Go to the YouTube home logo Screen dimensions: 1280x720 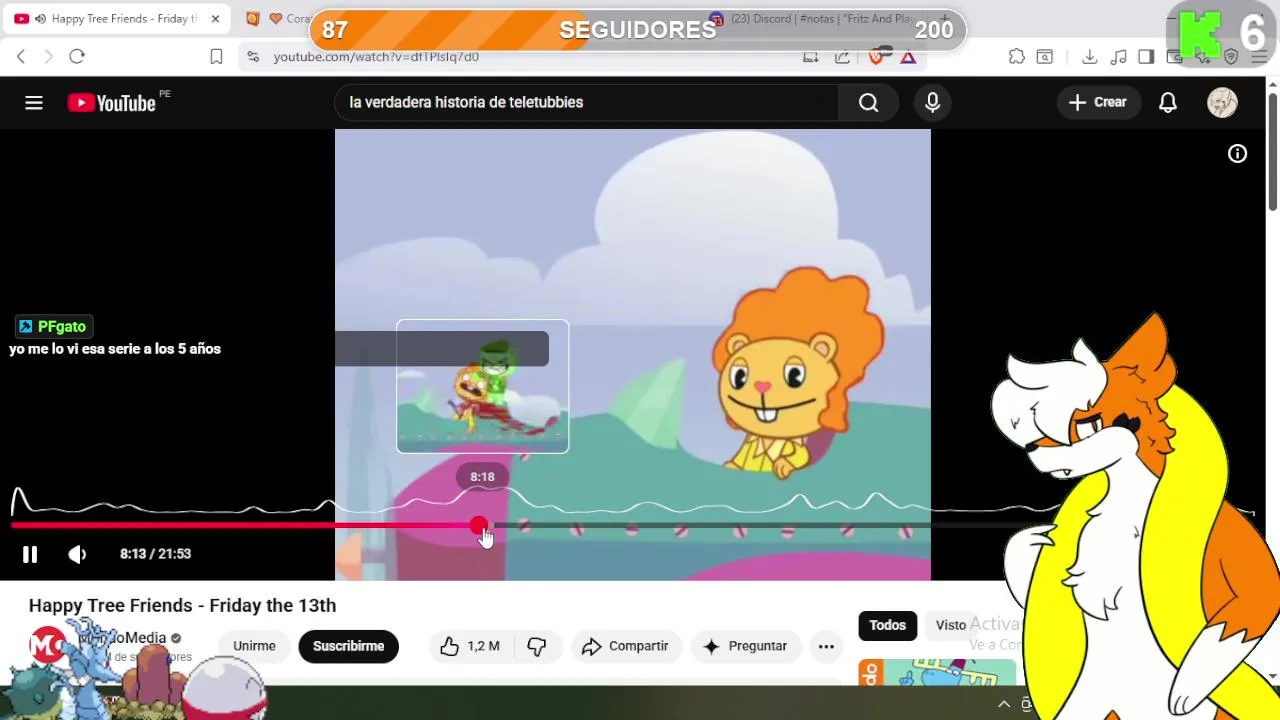pyautogui.click(x=112, y=102)
